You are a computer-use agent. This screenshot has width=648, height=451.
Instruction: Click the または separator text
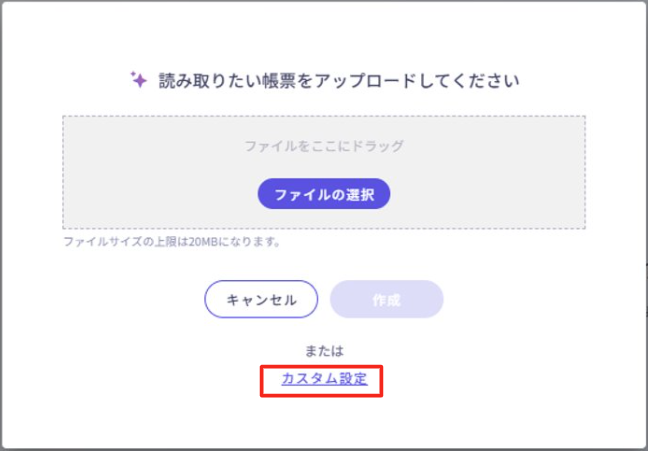point(324,351)
